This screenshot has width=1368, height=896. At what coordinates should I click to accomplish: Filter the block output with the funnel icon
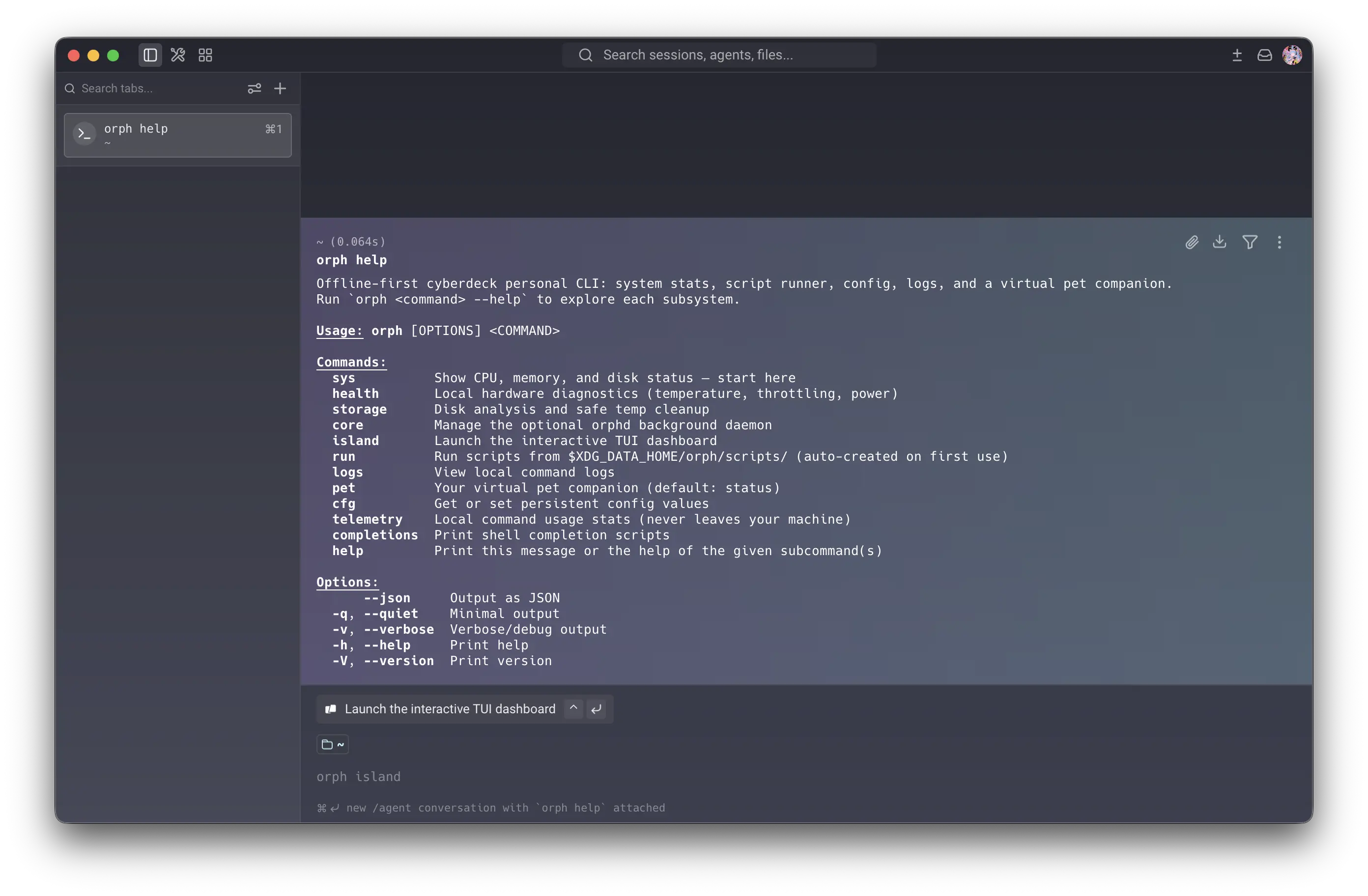(x=1250, y=243)
